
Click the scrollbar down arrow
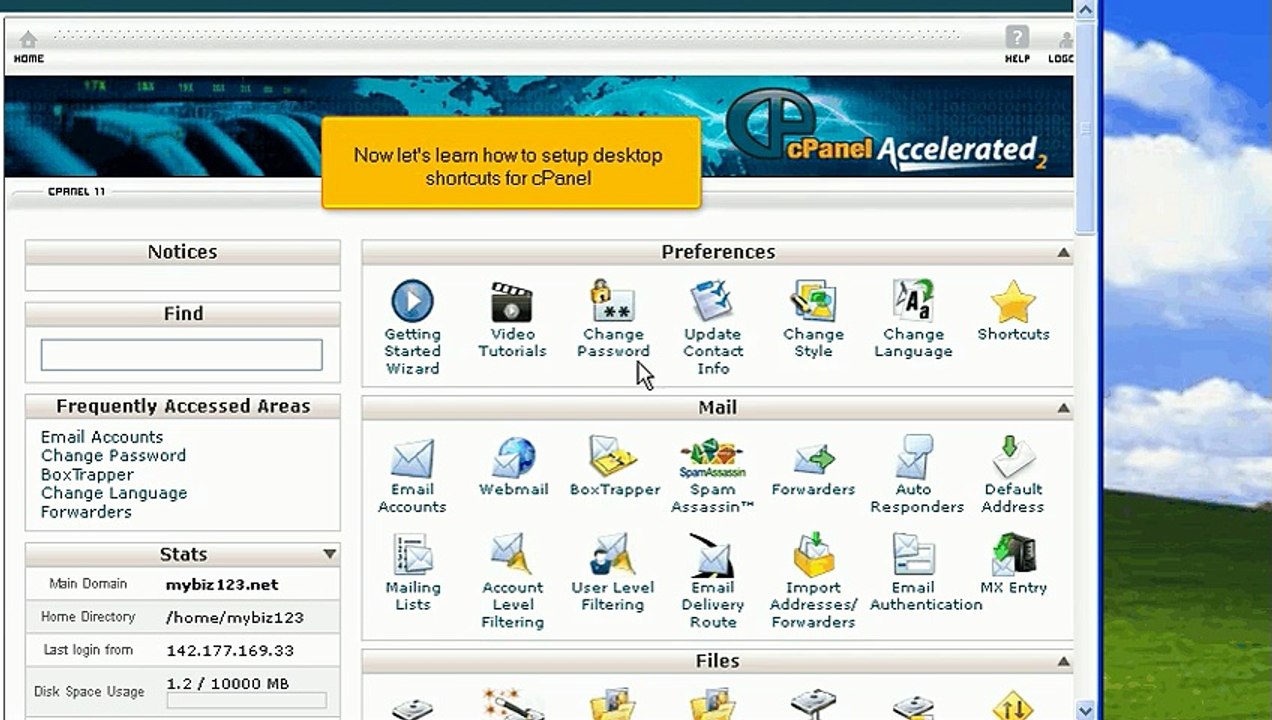pos(1086,710)
